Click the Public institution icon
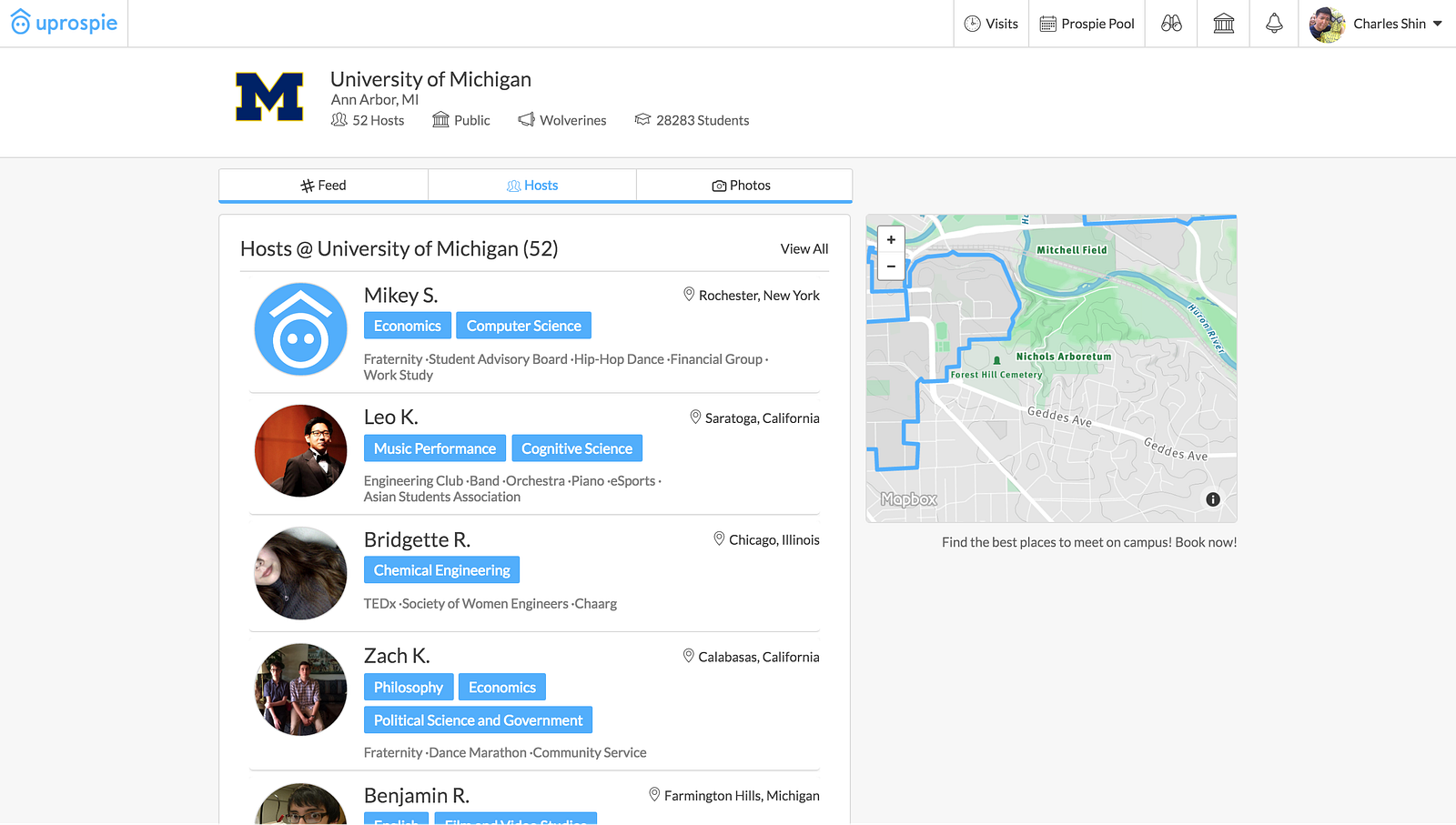Image resolution: width=1456 pixels, height=825 pixels. pyautogui.click(x=440, y=120)
